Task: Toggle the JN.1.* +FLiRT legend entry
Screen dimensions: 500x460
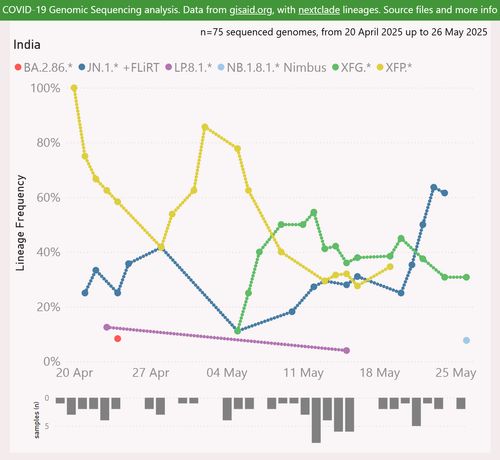Action: point(119,68)
